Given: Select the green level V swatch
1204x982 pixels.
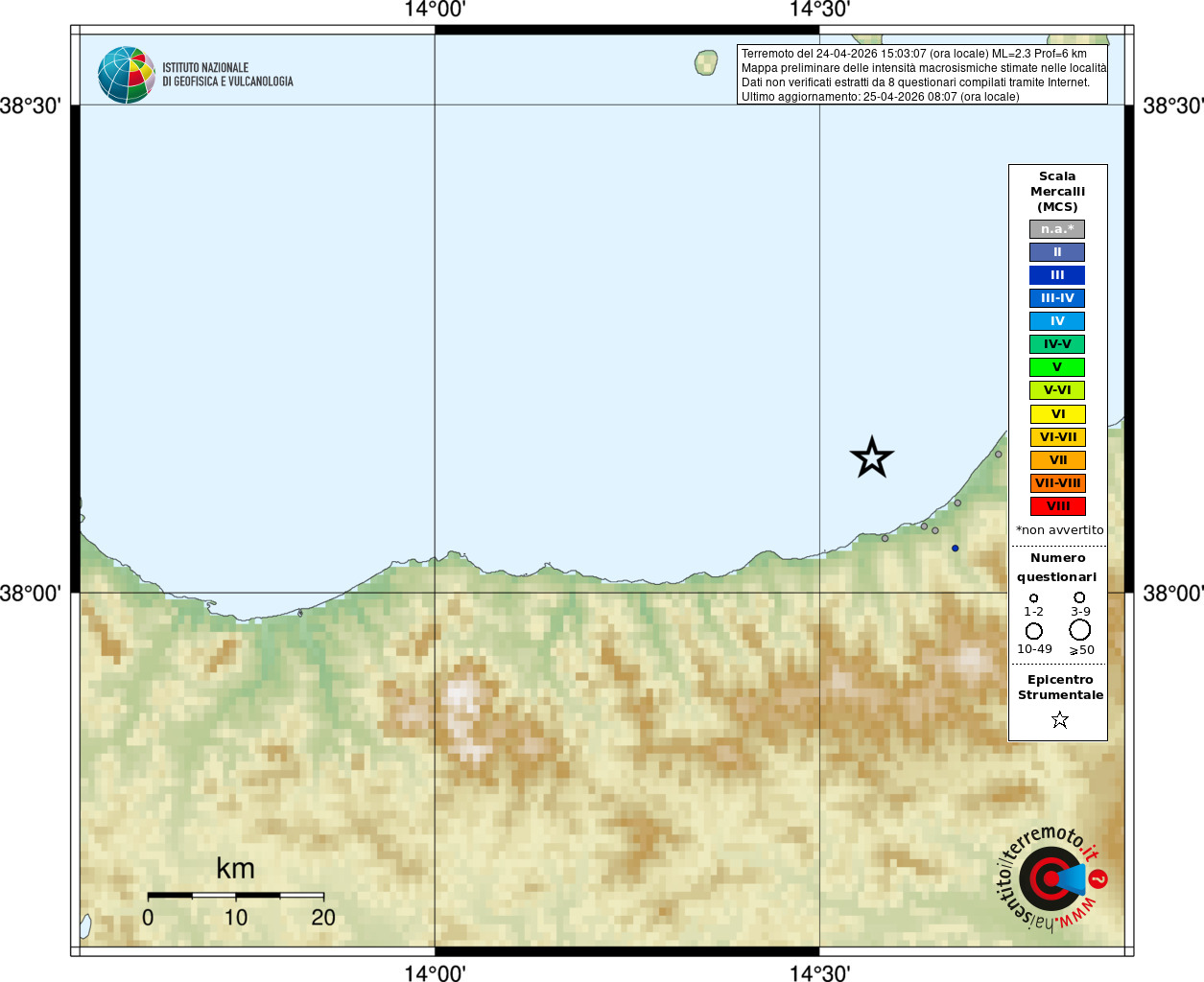Looking at the screenshot, I should [1057, 367].
